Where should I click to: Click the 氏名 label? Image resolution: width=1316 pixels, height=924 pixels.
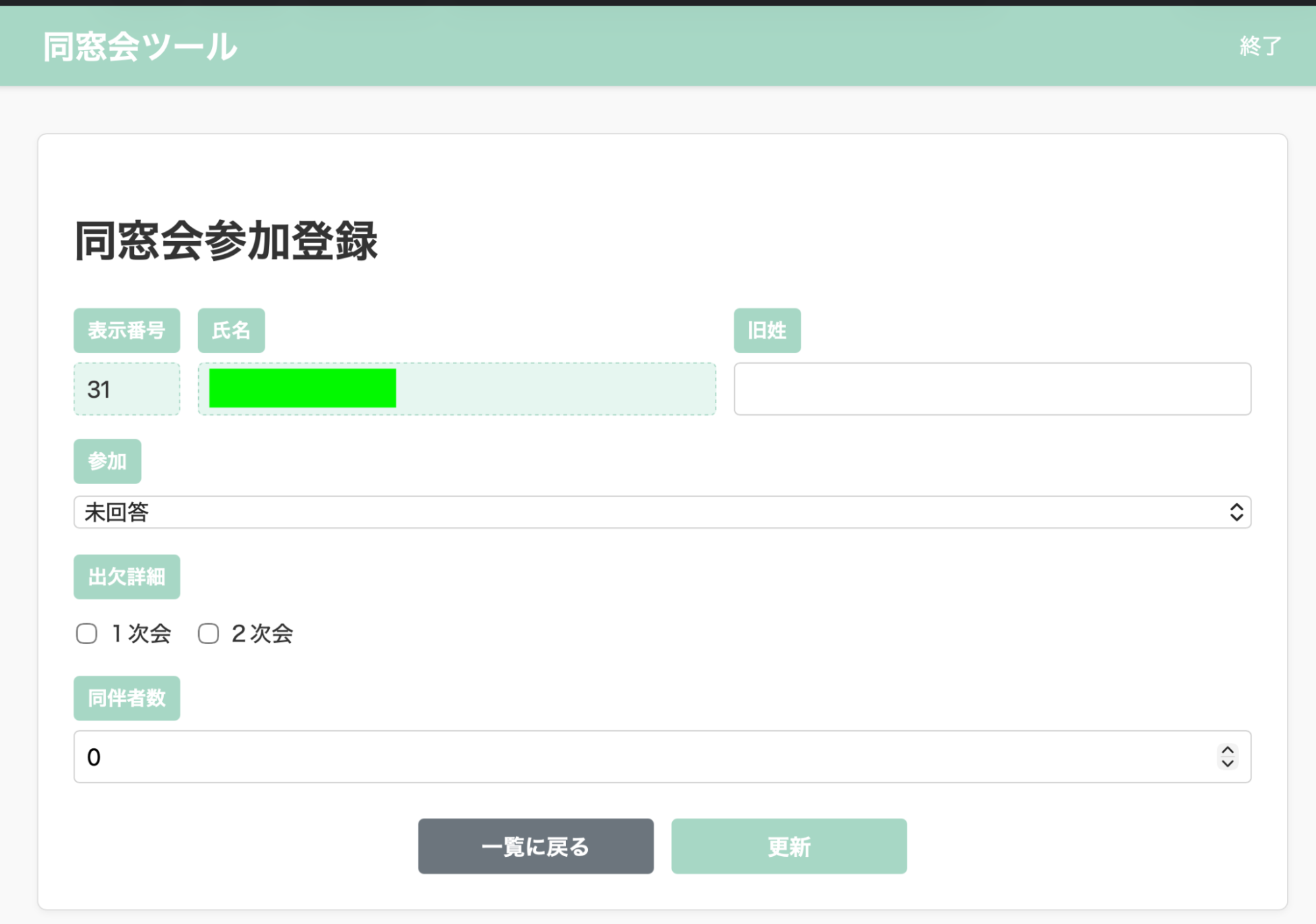coord(231,331)
